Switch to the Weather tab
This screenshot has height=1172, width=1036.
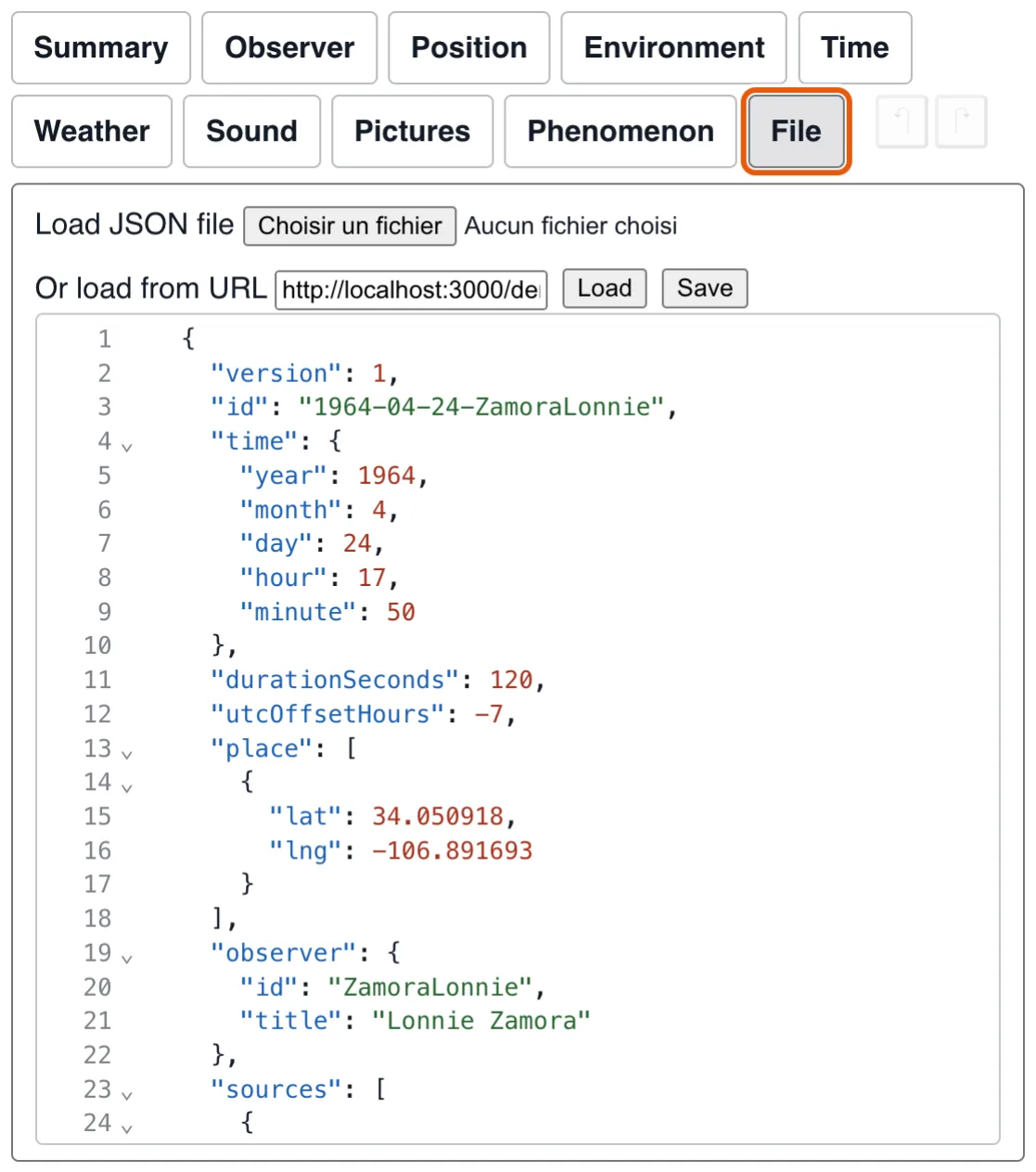pyautogui.click(x=92, y=132)
